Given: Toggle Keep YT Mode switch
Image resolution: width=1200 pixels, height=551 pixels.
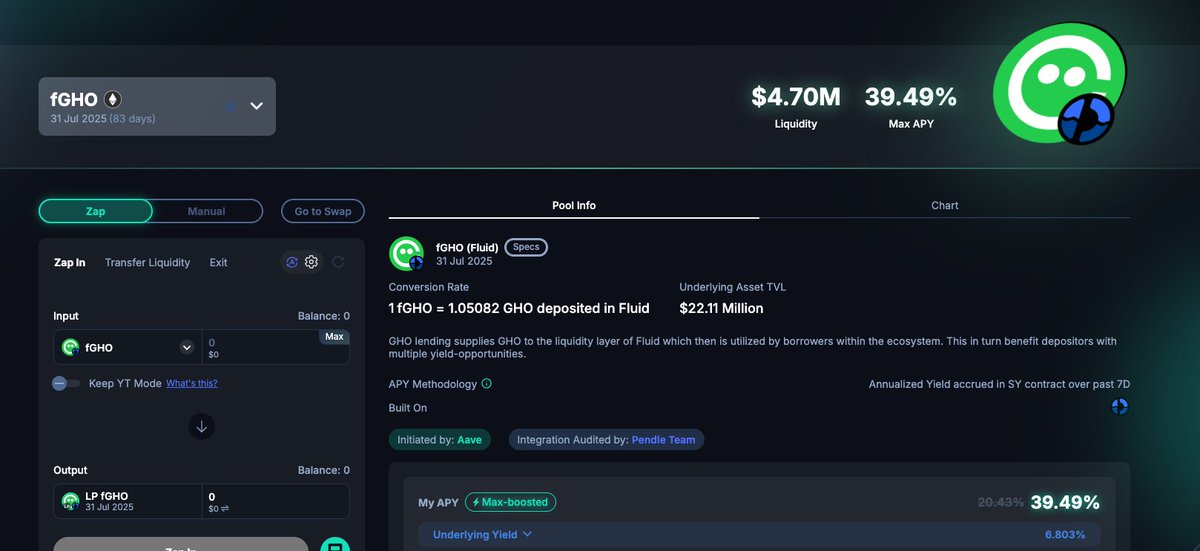Looking at the screenshot, I should pyautogui.click(x=66, y=383).
